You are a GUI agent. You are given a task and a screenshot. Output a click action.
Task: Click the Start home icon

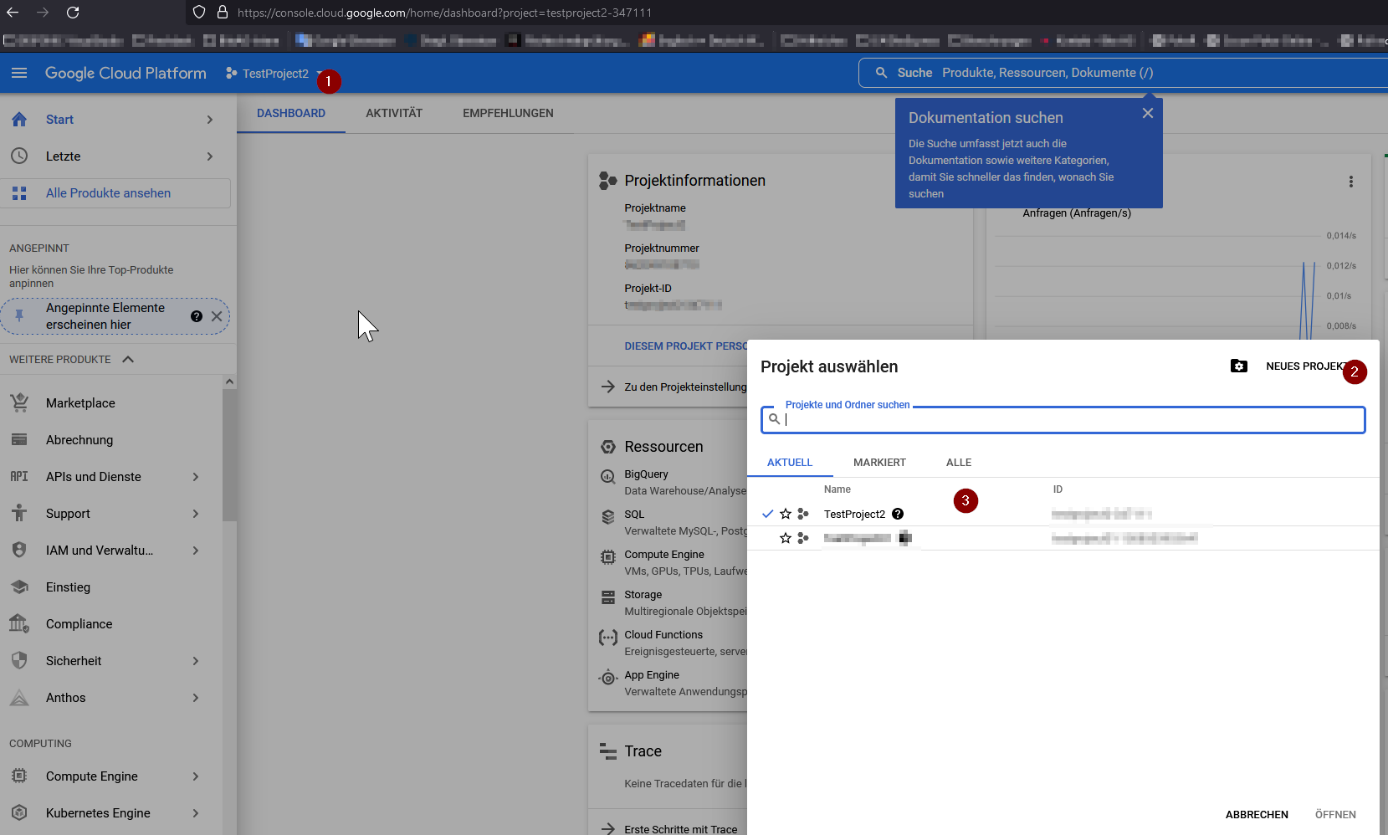pyautogui.click(x=19, y=119)
